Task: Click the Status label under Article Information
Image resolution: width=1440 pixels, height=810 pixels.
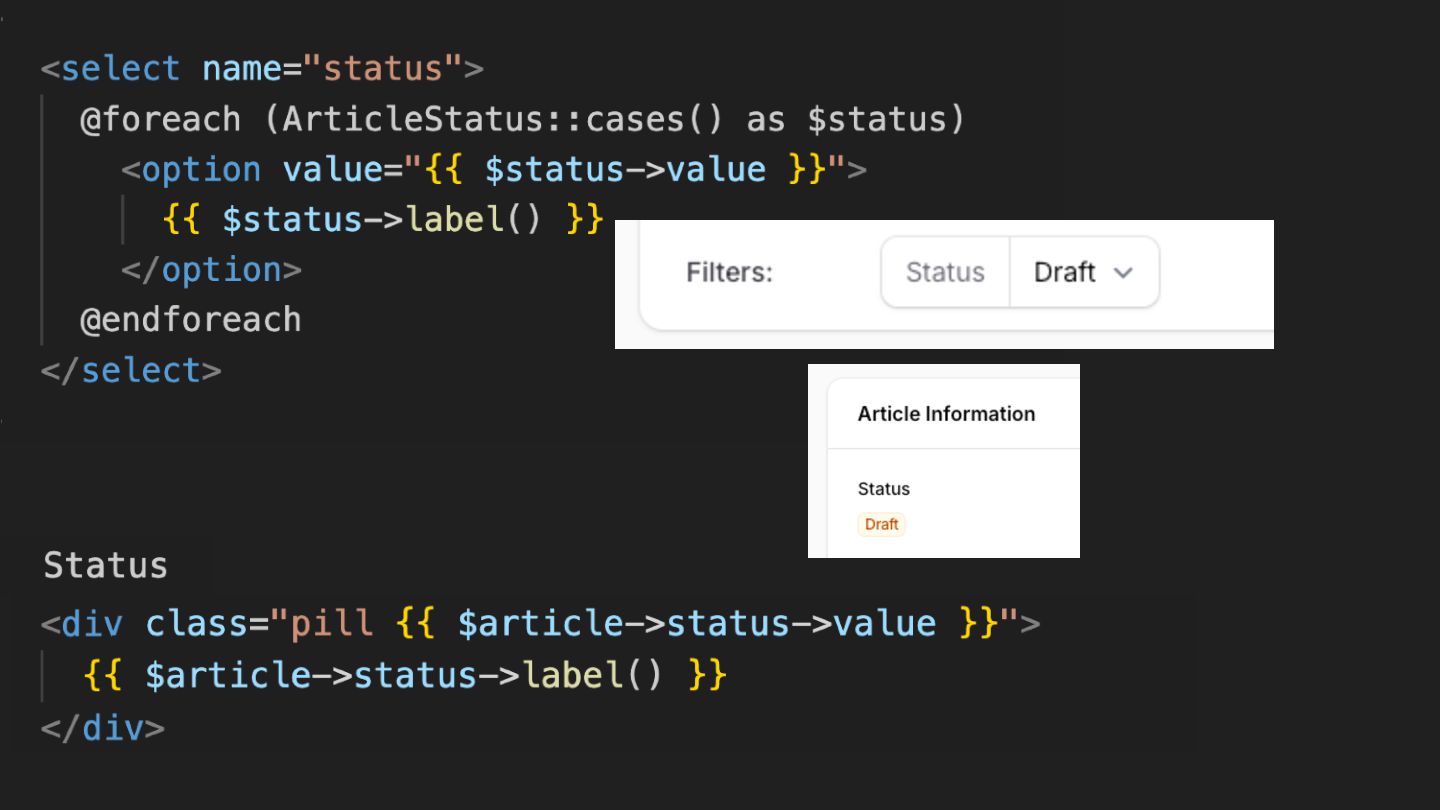Action: point(884,489)
